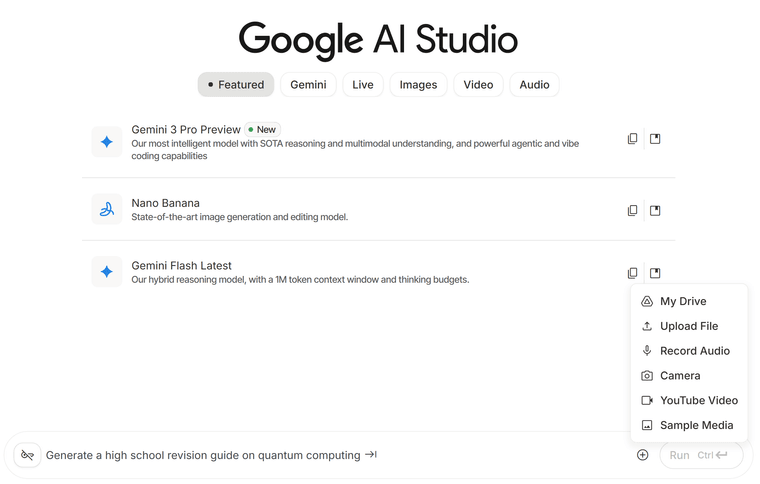Open documentation icon for Gemini Flash Latest
This screenshot has height=484, width=760.
pyautogui.click(x=655, y=273)
